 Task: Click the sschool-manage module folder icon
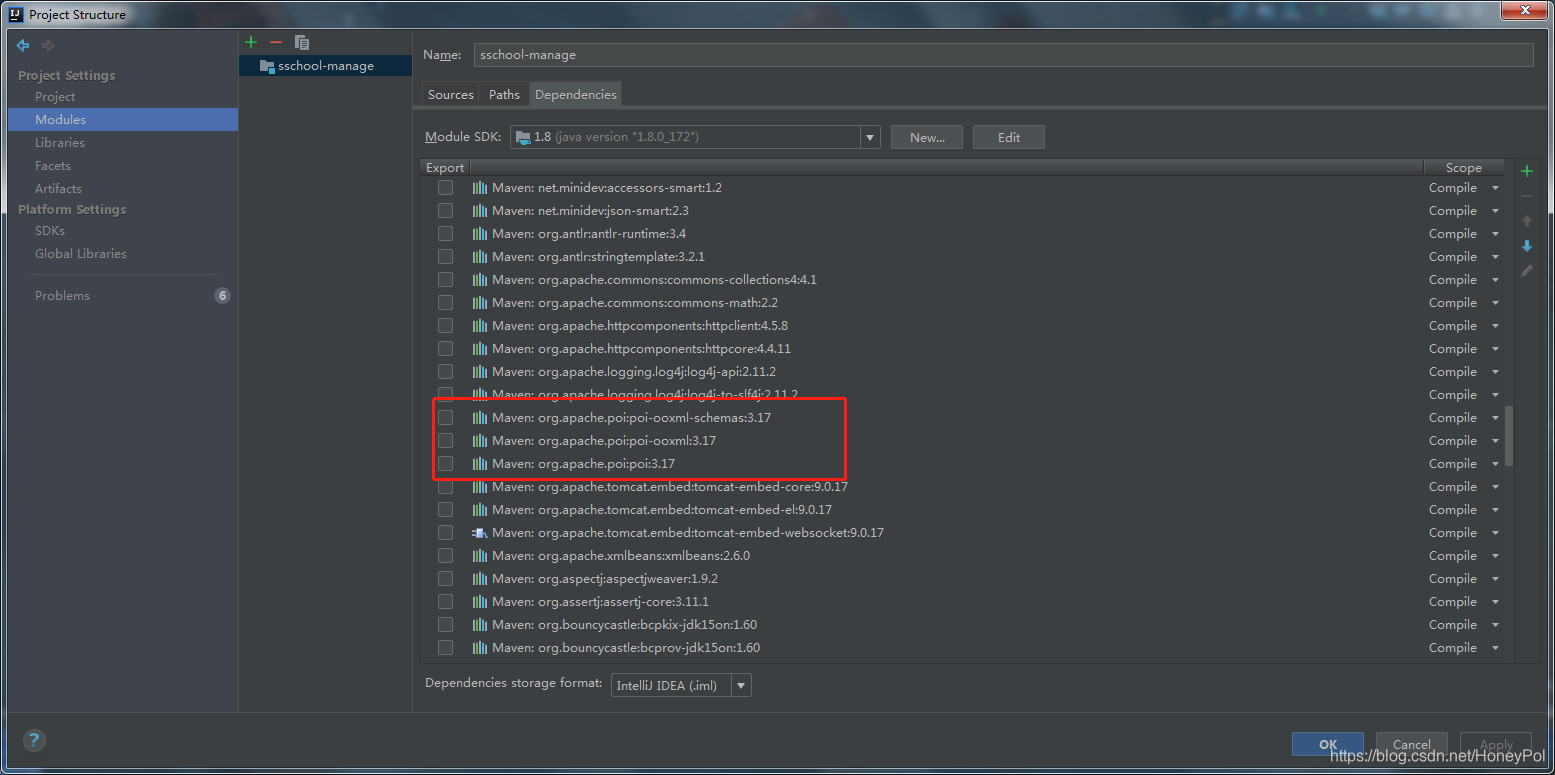267,66
